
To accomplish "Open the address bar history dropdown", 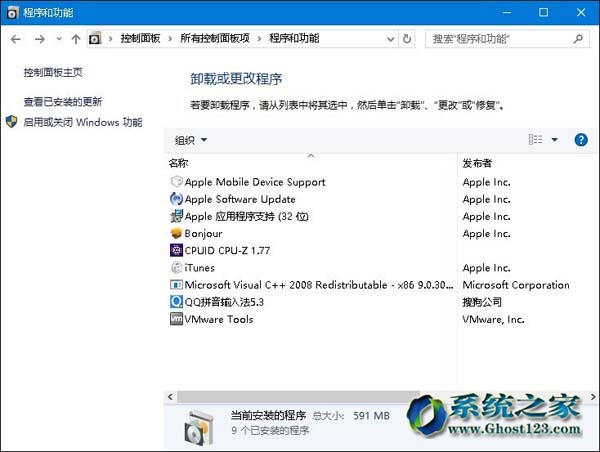I will tap(390, 39).
